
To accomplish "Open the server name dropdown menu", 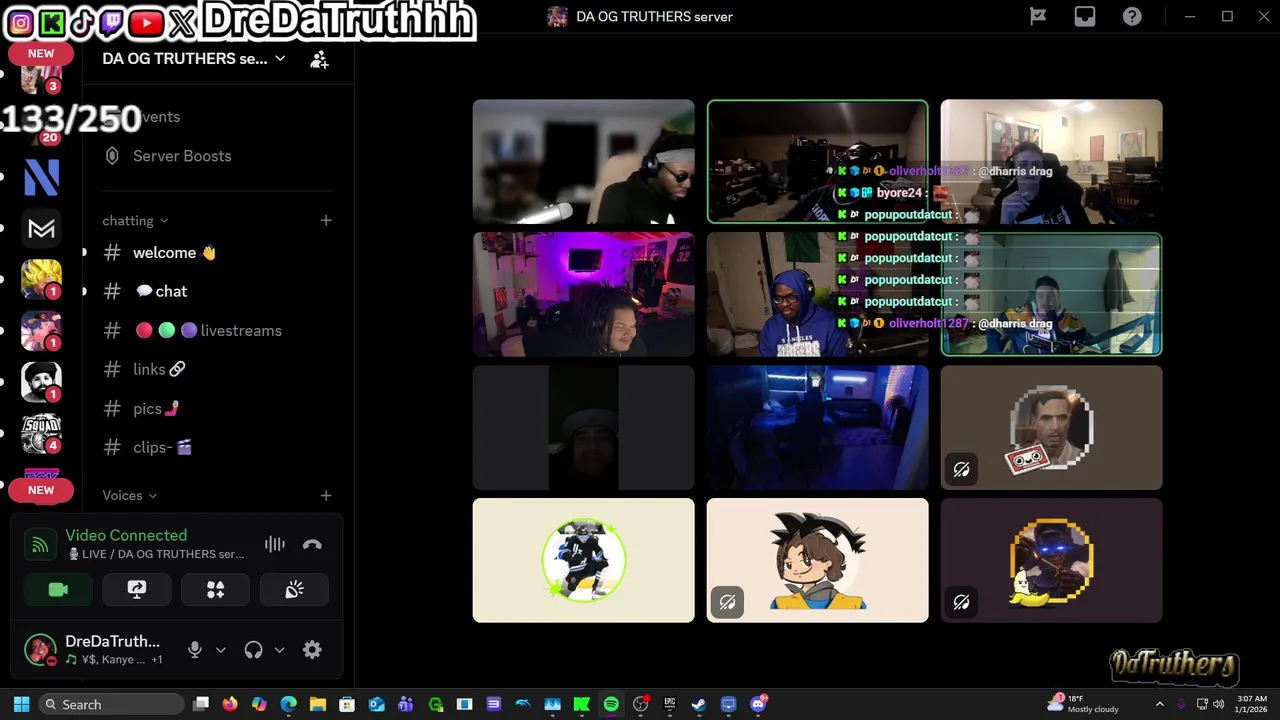I will 194,59.
